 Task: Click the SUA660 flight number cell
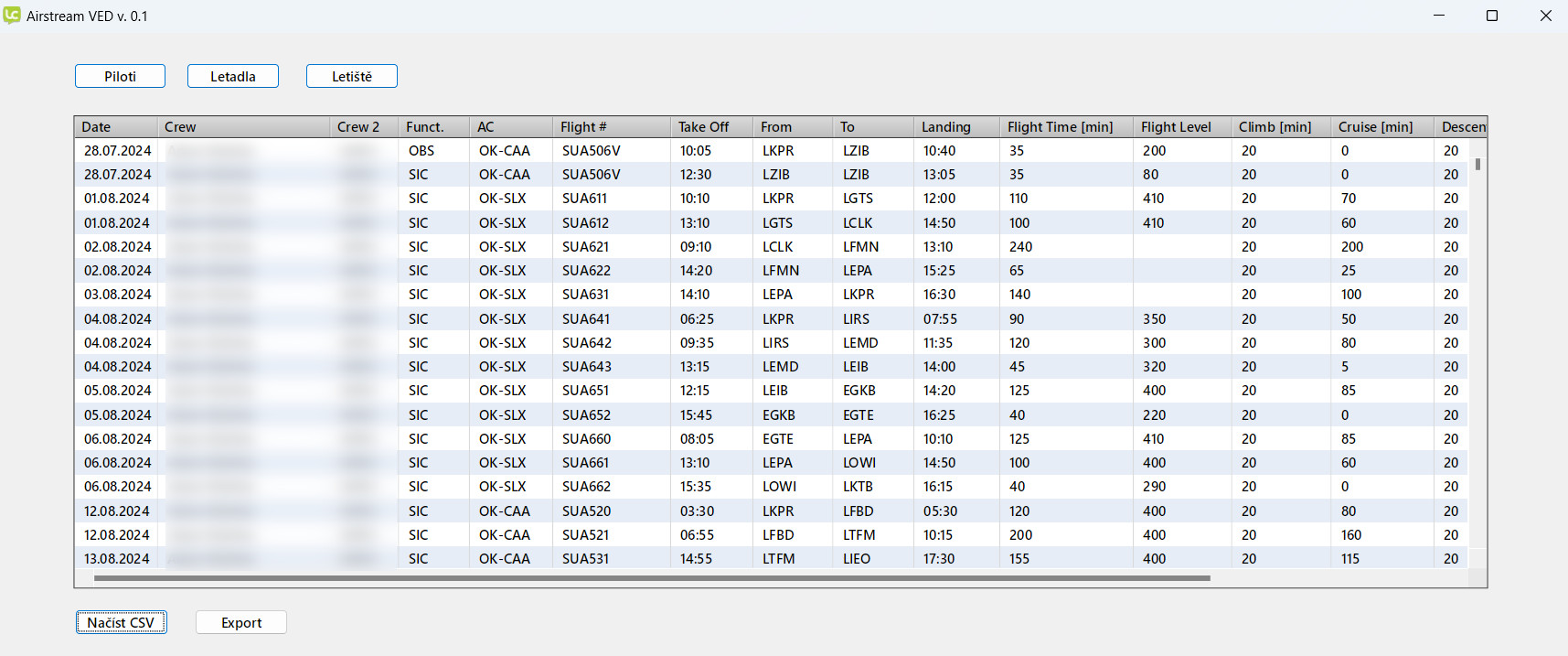[x=586, y=439]
